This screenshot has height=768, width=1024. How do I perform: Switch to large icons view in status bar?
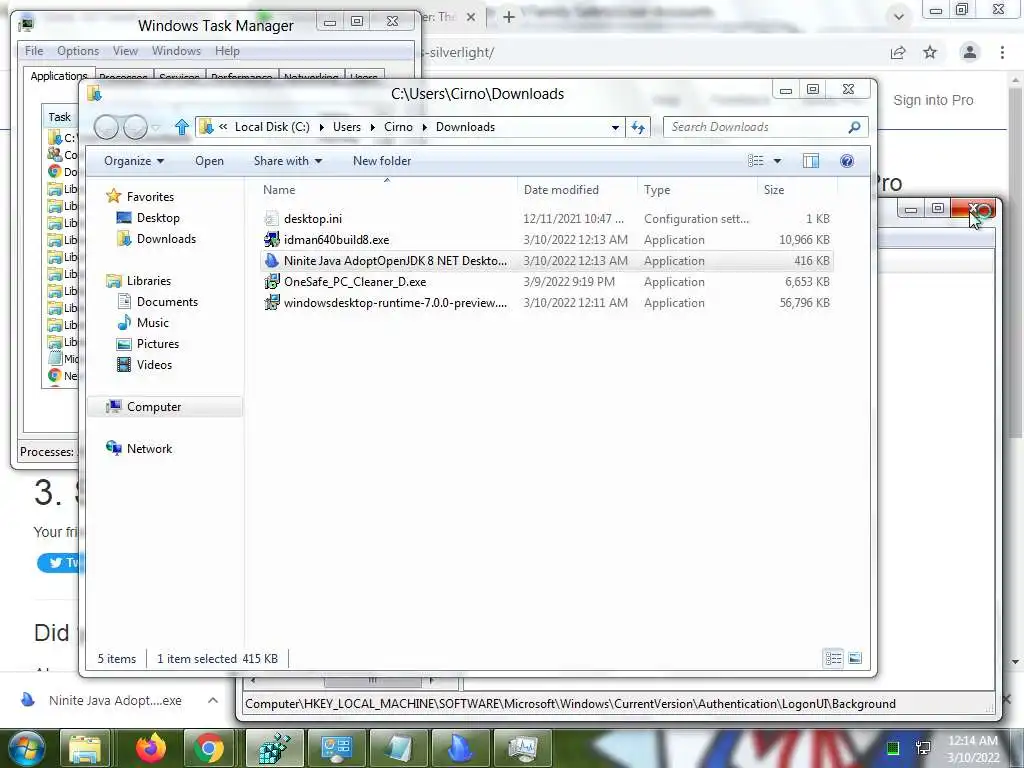pos(855,658)
